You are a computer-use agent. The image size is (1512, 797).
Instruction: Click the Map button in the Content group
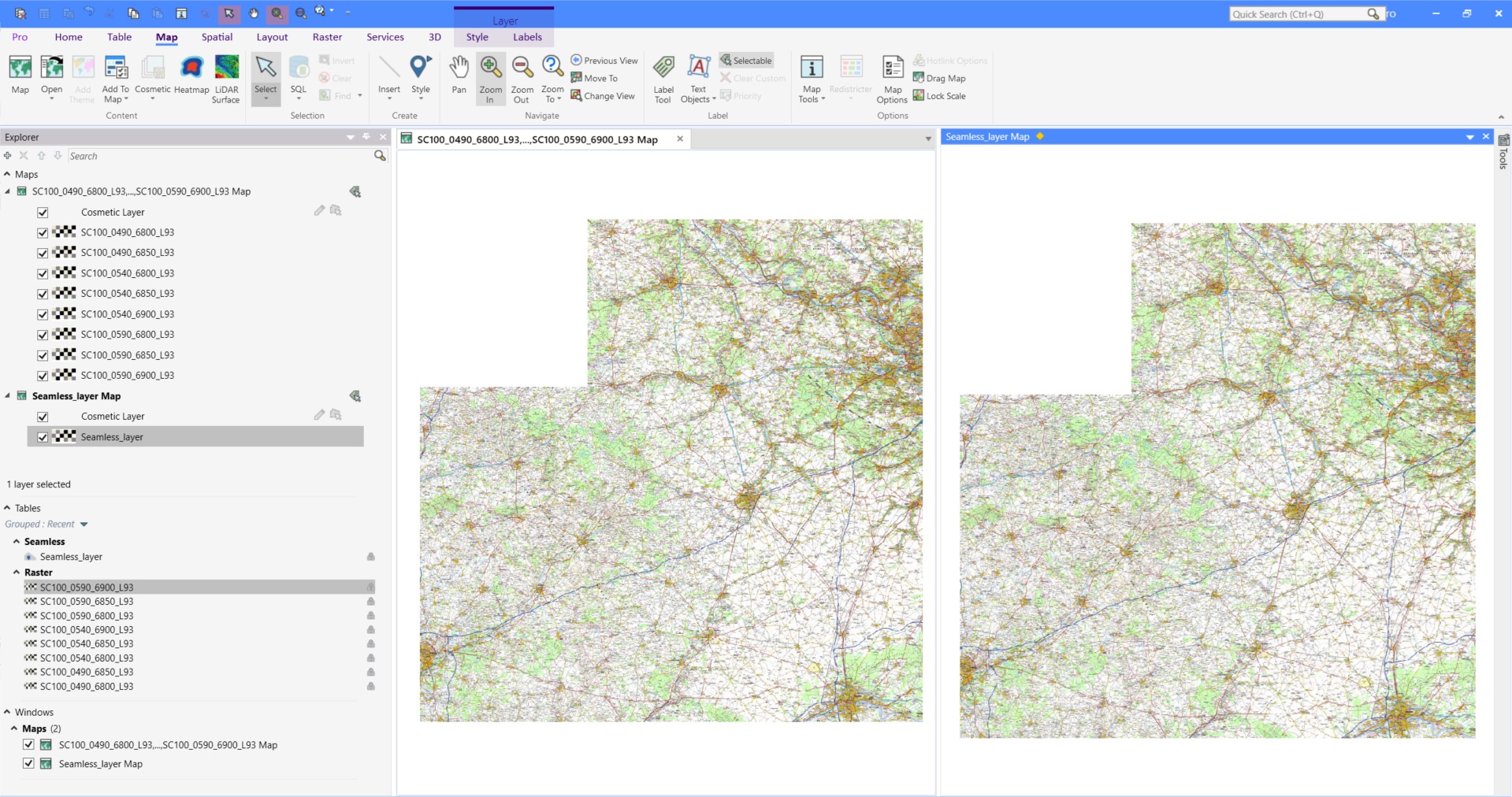coord(20,76)
